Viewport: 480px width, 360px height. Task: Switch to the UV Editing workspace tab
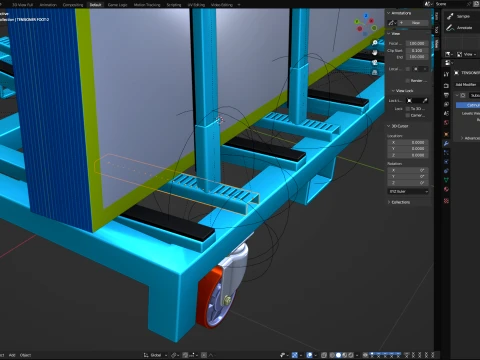pyautogui.click(x=196, y=5)
